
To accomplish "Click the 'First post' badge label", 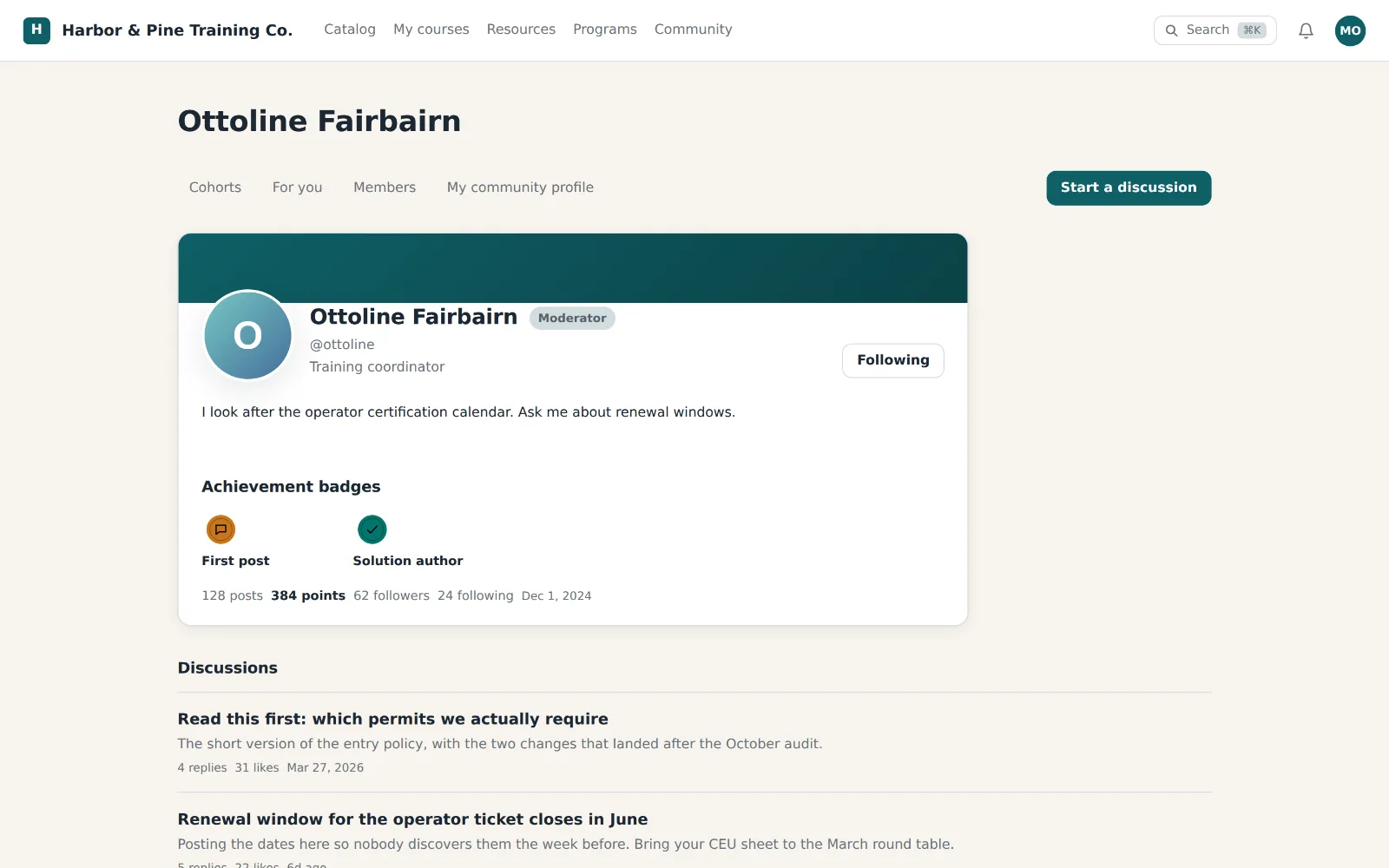I will click(x=235, y=561).
